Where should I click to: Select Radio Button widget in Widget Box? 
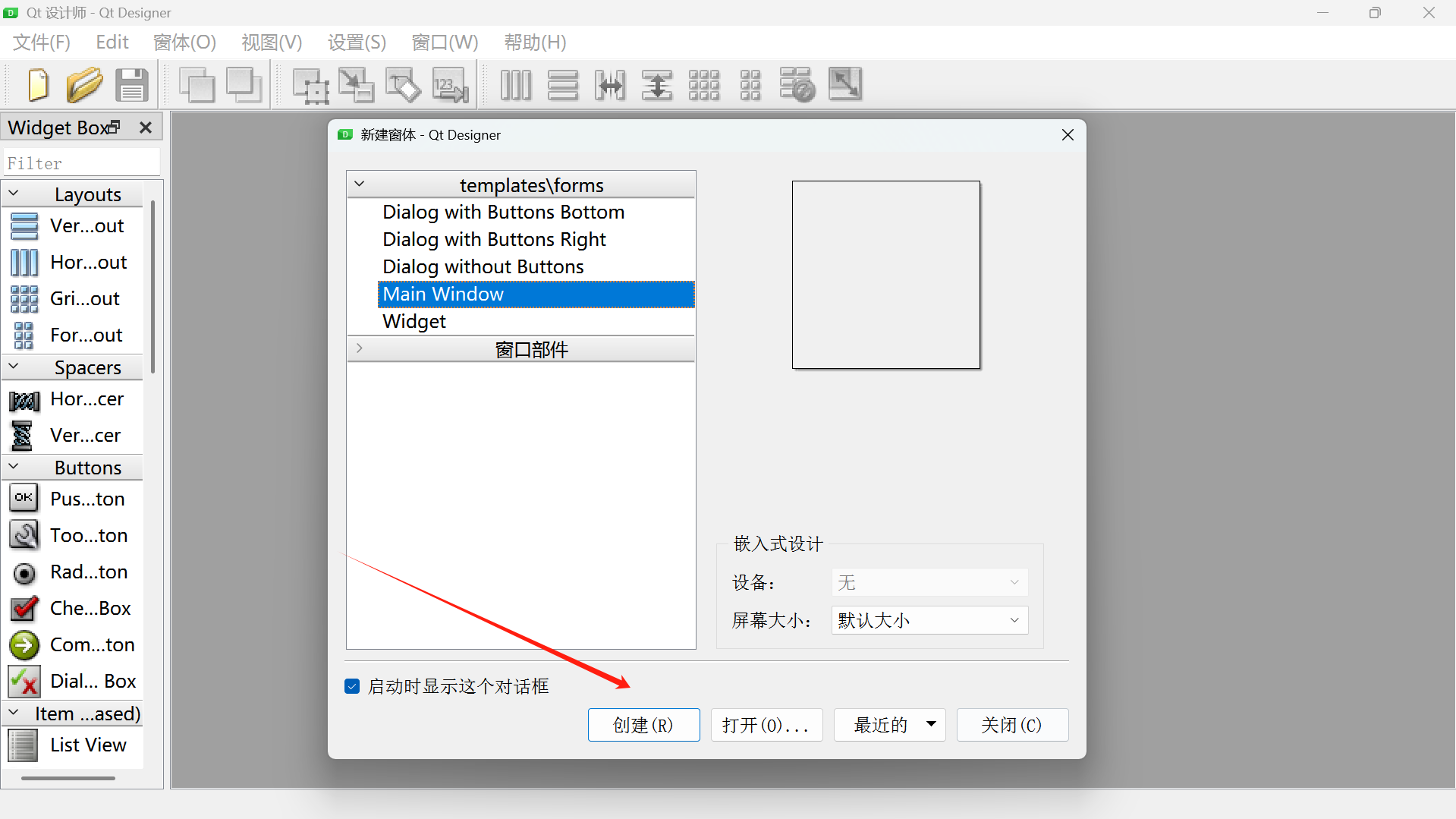tap(72, 572)
